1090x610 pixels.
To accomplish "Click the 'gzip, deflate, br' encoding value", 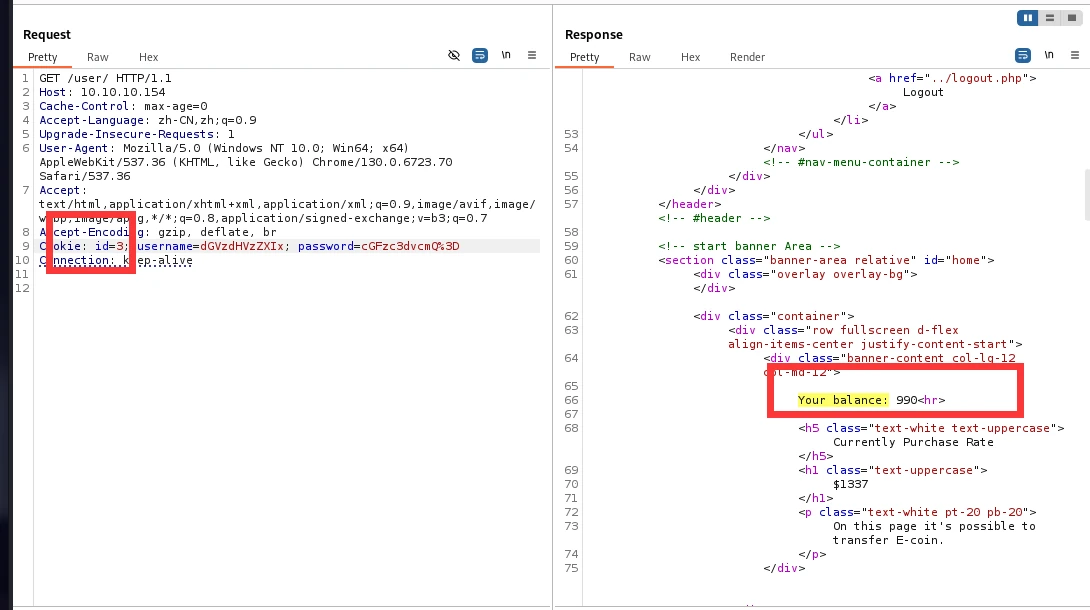I will [217, 232].
